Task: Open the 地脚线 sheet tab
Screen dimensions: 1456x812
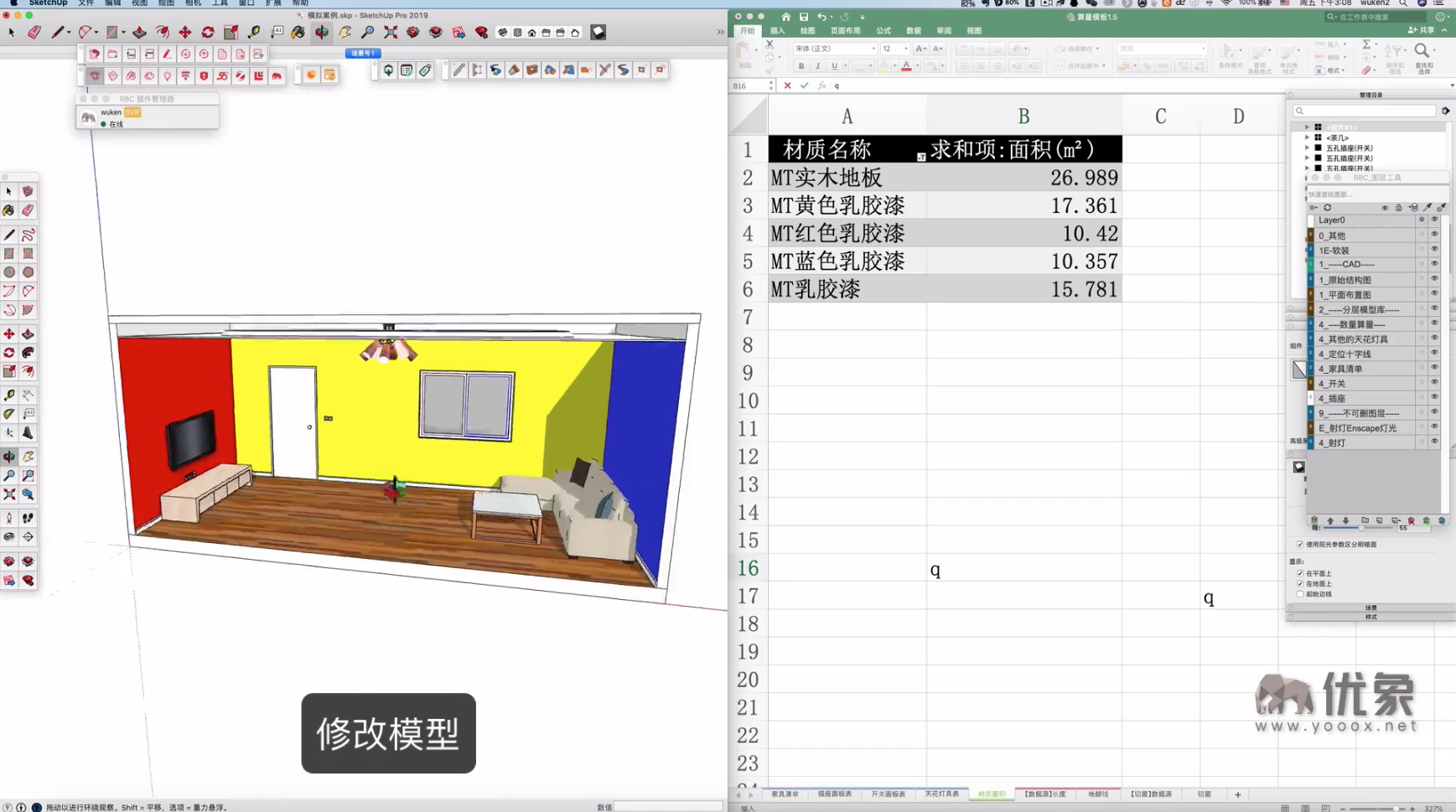Action: click(x=1097, y=794)
